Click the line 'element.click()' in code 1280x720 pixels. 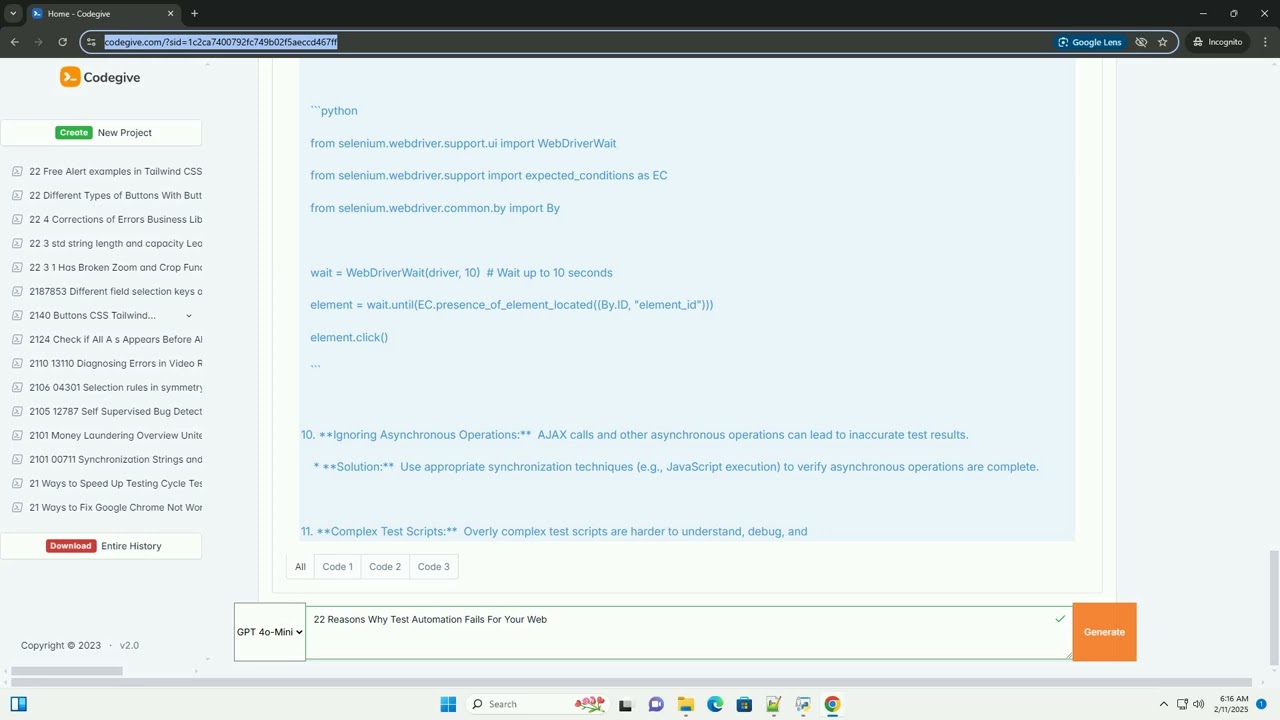(x=349, y=337)
